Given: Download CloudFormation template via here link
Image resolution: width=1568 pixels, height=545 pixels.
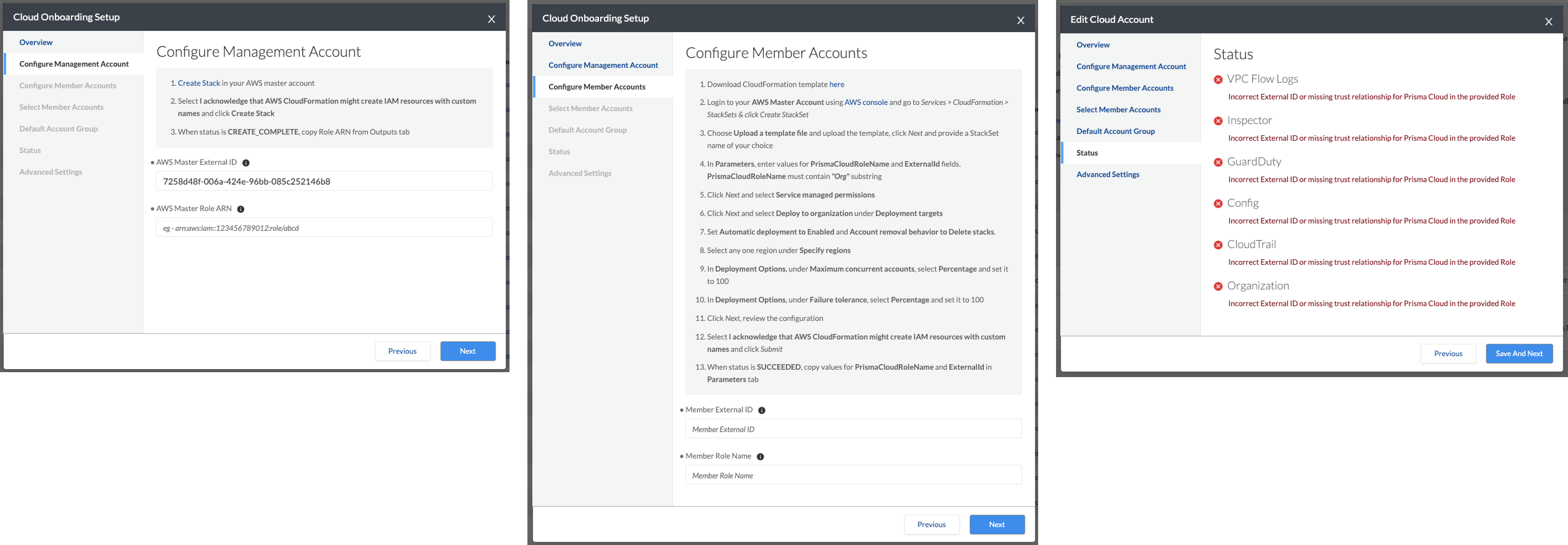Looking at the screenshot, I should tap(836, 85).
